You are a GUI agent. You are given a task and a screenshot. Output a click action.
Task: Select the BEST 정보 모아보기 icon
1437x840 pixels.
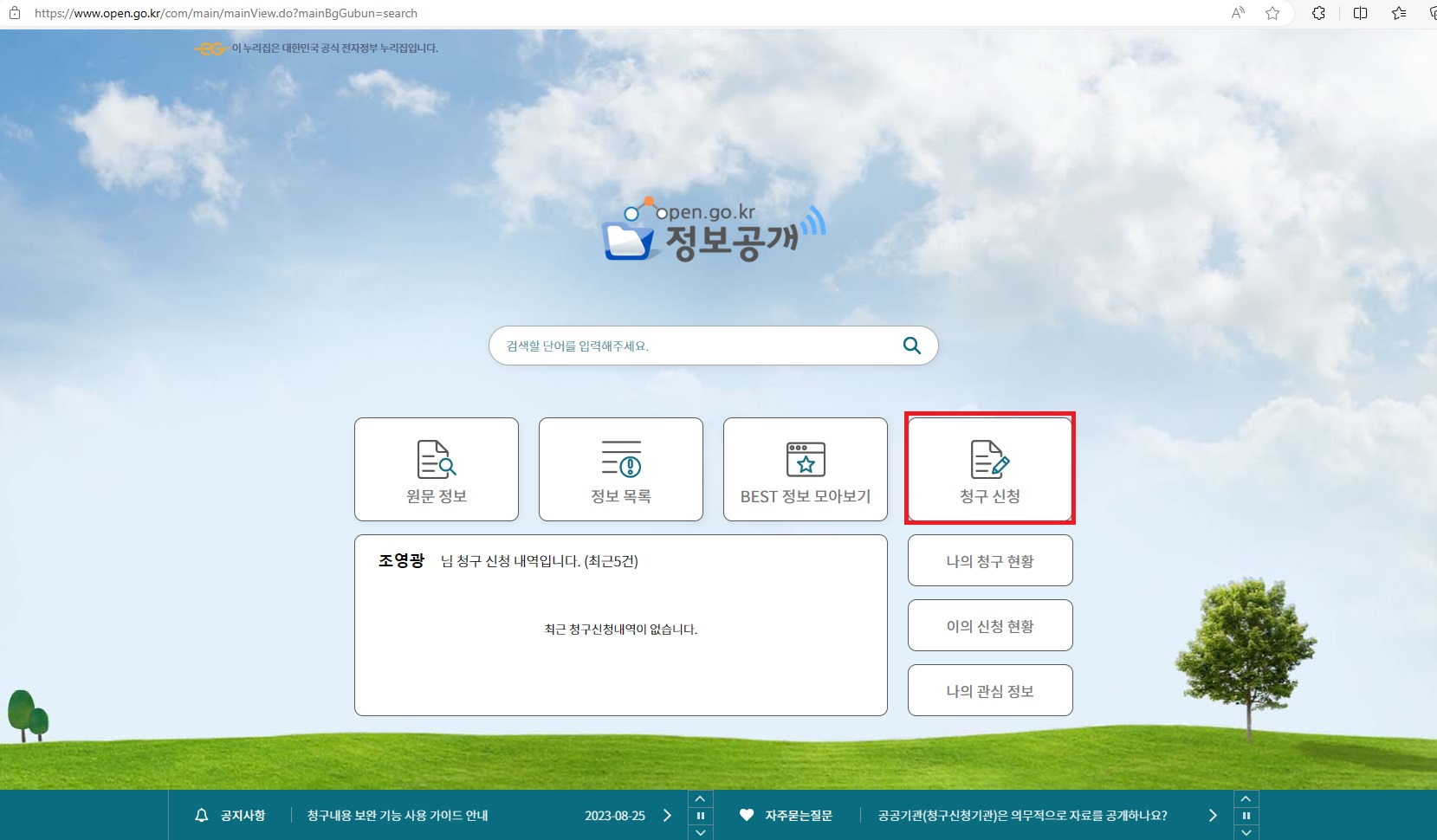(805, 460)
